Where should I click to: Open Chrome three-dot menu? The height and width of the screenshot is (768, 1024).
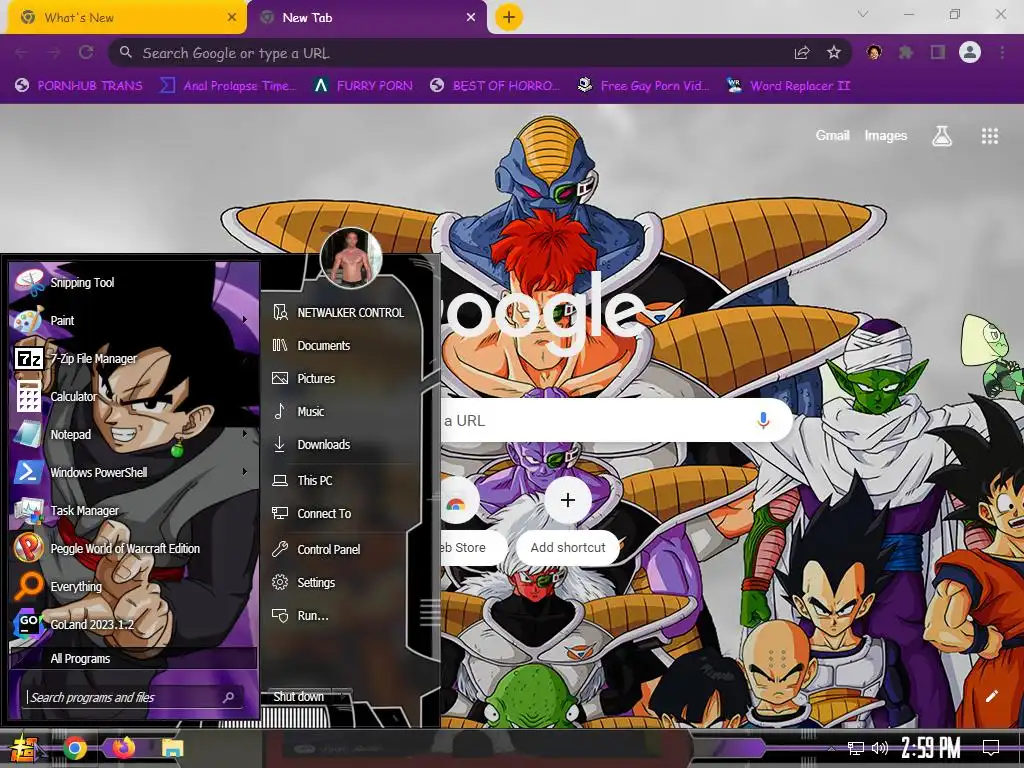[x=1002, y=52]
